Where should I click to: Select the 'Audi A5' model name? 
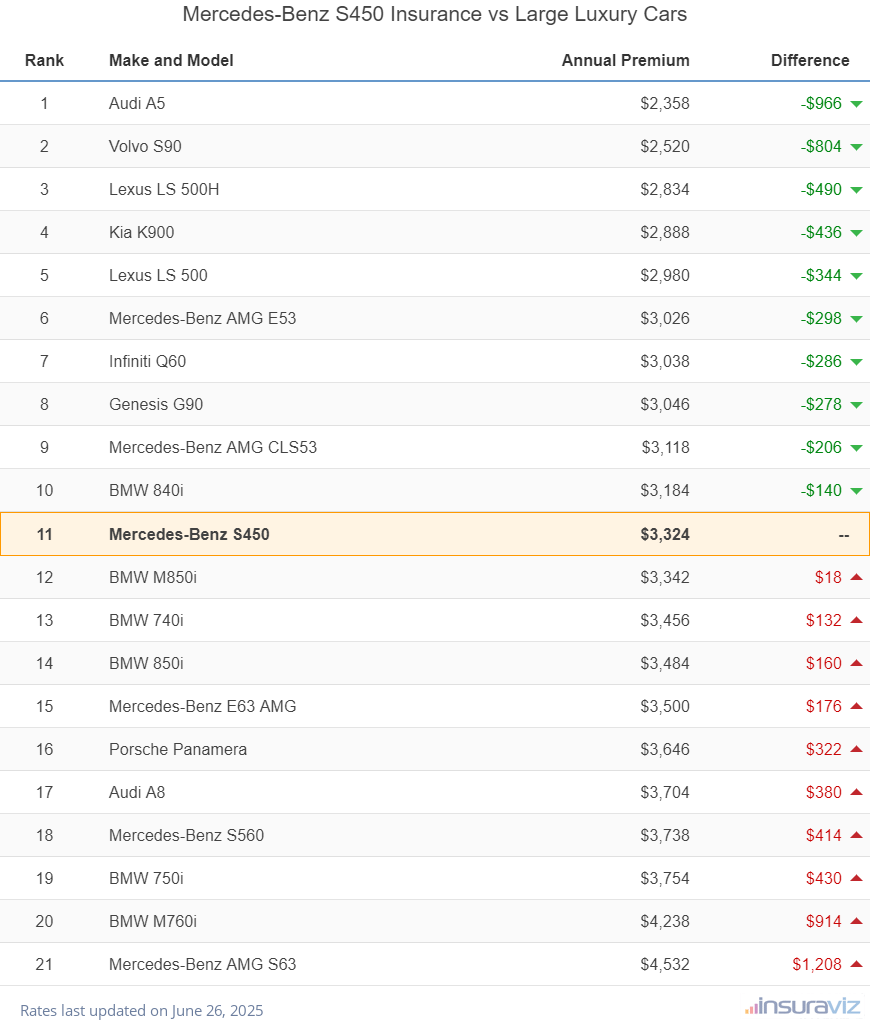[137, 103]
